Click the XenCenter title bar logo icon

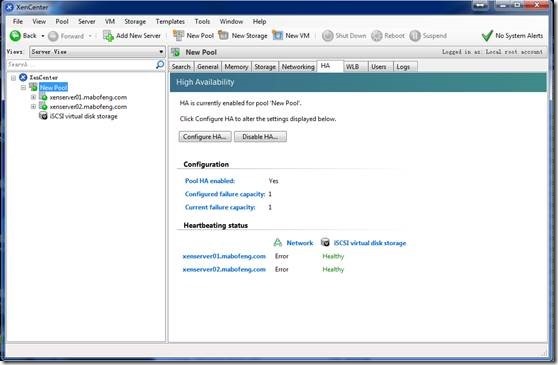(x=10, y=7)
